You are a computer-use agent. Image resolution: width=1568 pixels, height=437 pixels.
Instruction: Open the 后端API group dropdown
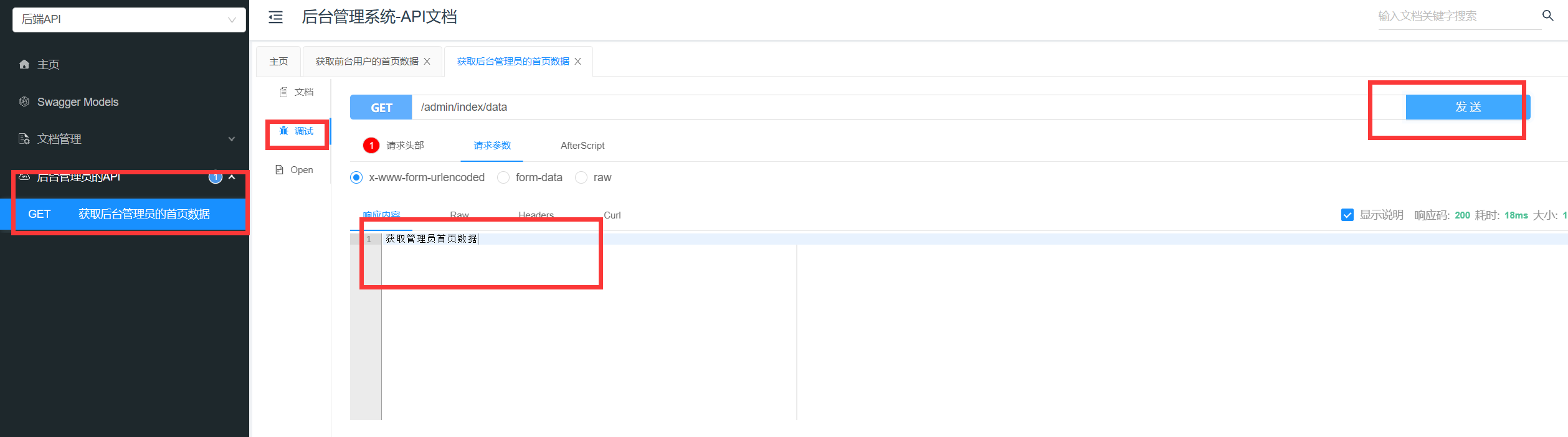pos(129,20)
